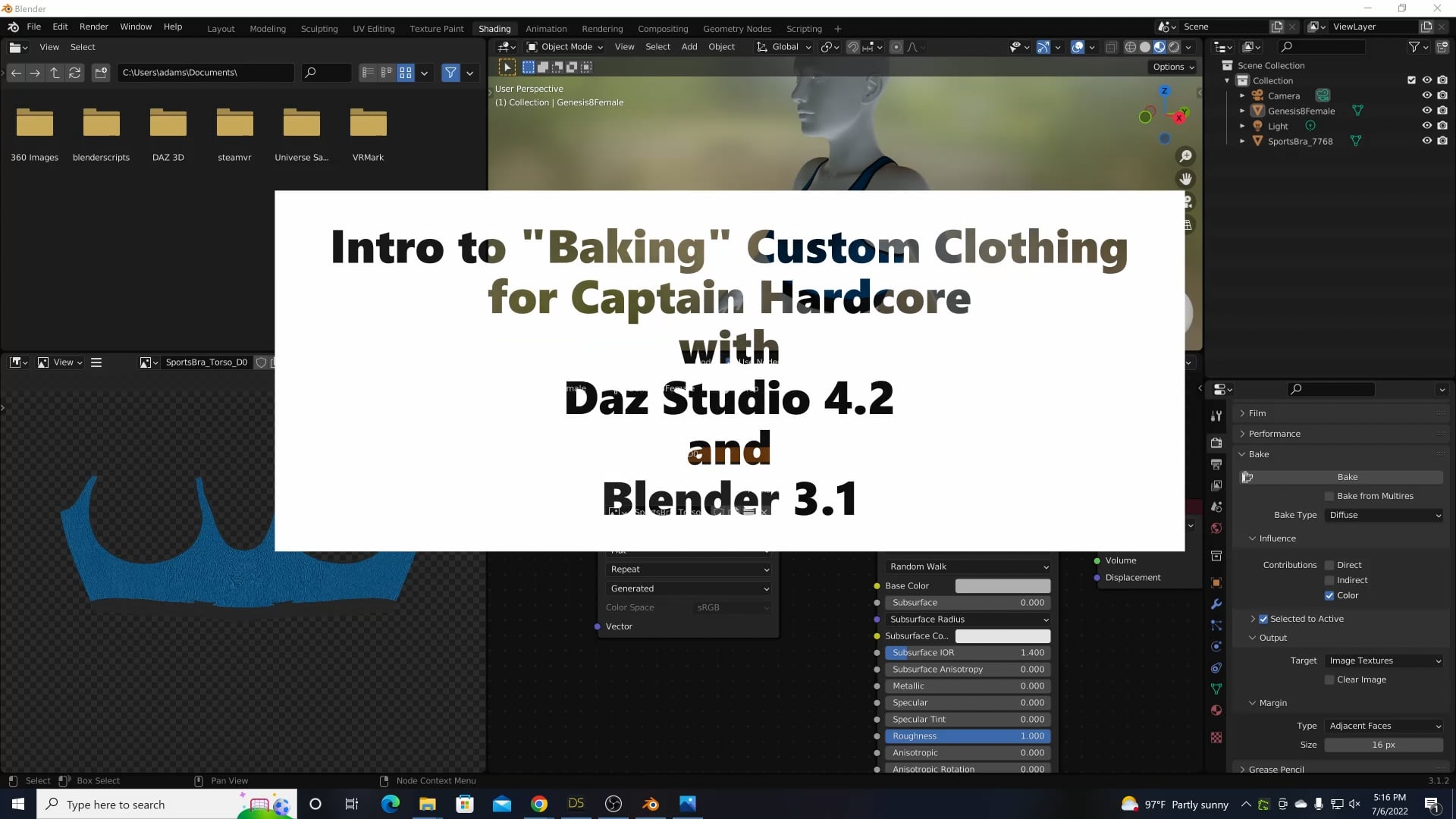The height and width of the screenshot is (819, 1456).
Task: Go to parent directory in file browser
Action: (55, 73)
